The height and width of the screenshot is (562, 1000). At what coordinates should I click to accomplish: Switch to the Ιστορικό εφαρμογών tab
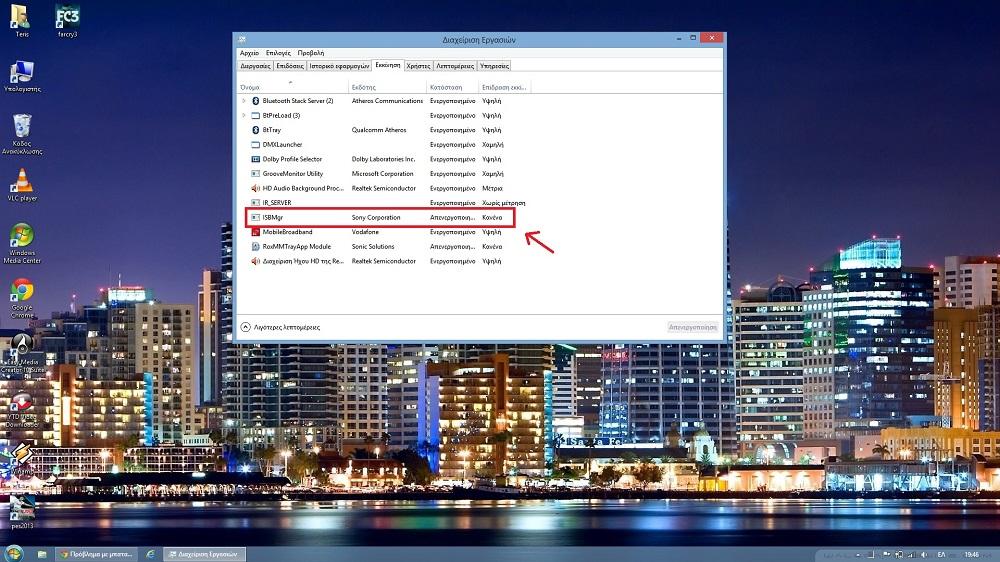click(x=339, y=66)
